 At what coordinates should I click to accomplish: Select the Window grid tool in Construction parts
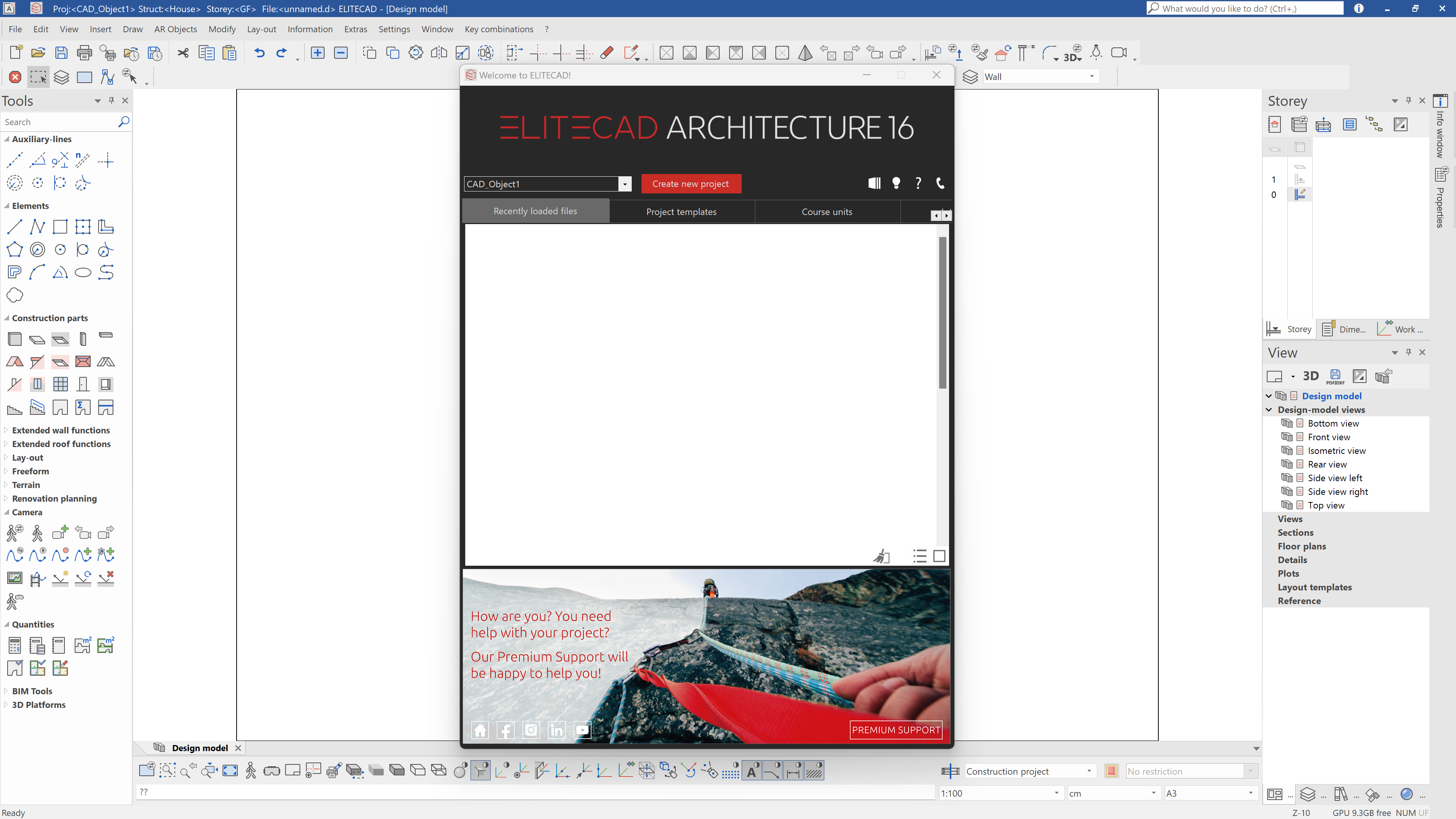pos(61,384)
